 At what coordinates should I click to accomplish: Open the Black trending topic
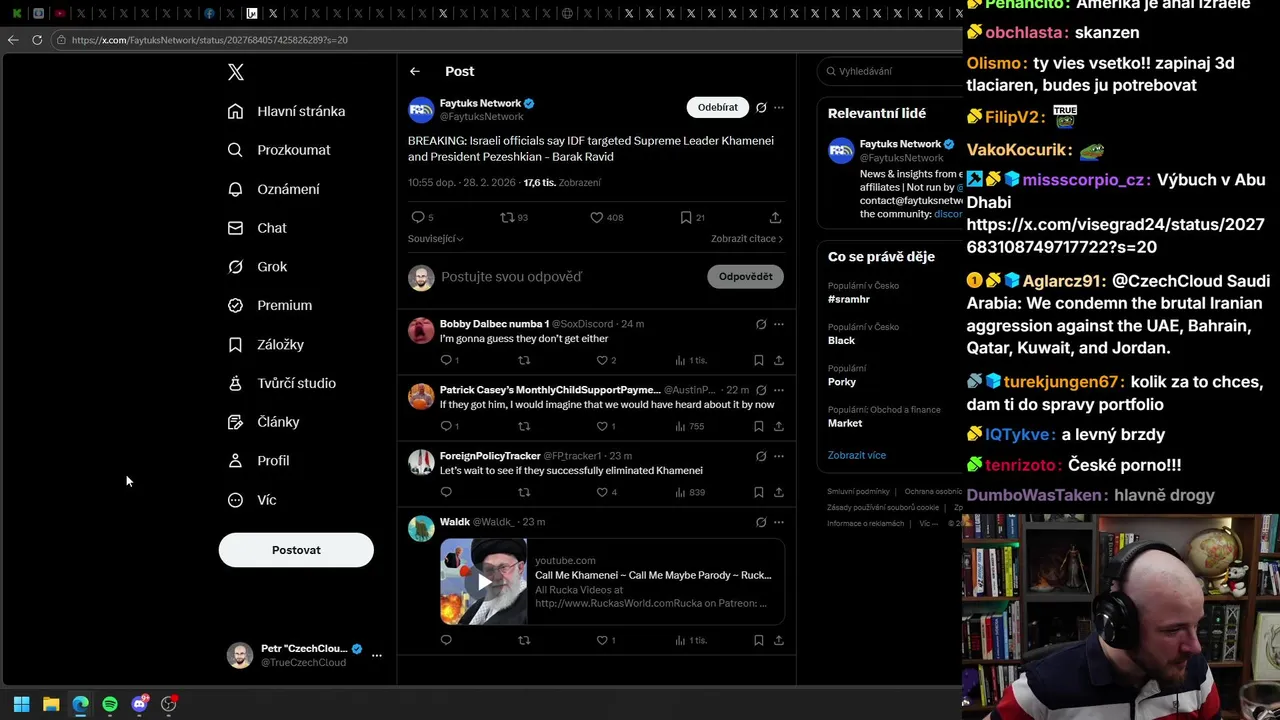pos(841,340)
